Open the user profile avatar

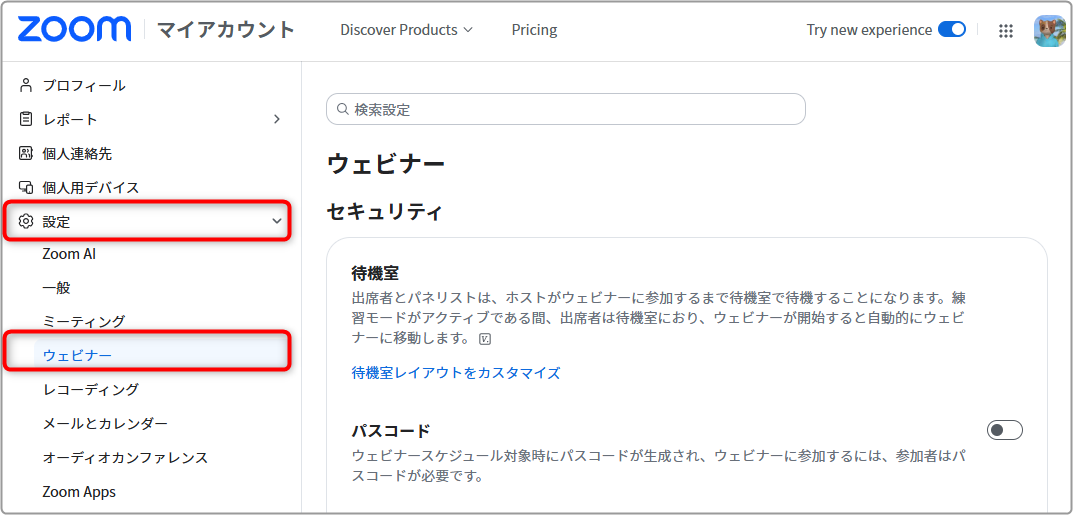click(1049, 31)
